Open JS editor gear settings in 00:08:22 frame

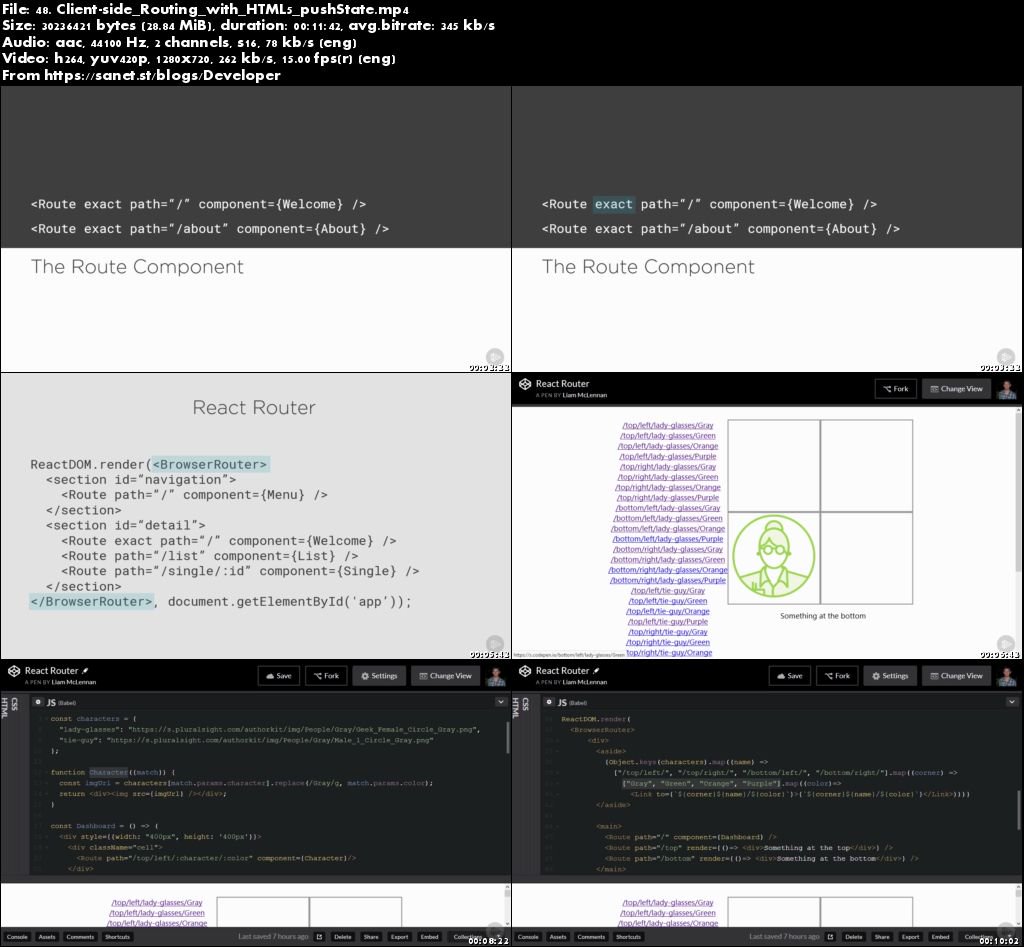click(x=38, y=702)
